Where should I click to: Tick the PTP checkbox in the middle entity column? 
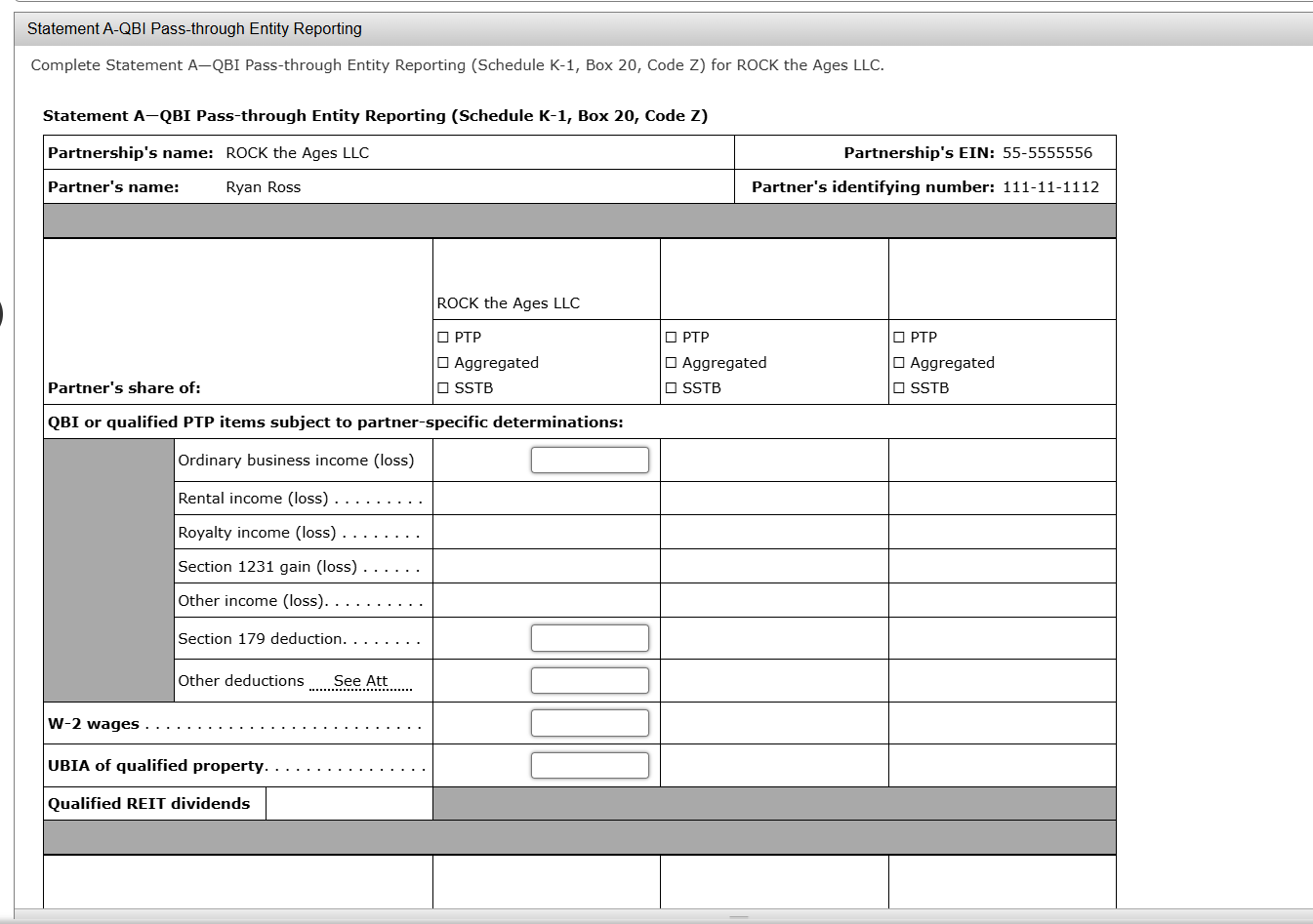pos(672,338)
